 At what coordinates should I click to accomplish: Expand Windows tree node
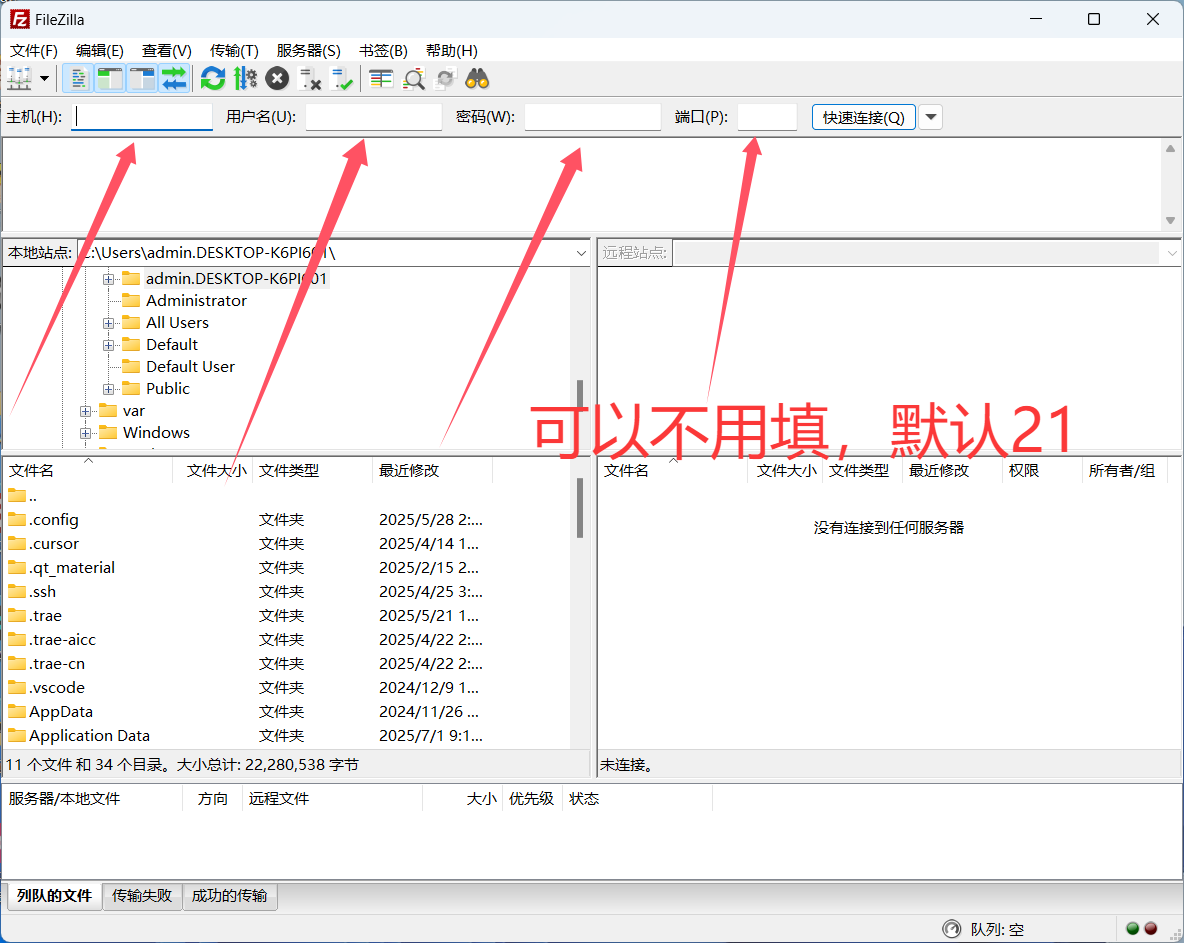tap(85, 433)
